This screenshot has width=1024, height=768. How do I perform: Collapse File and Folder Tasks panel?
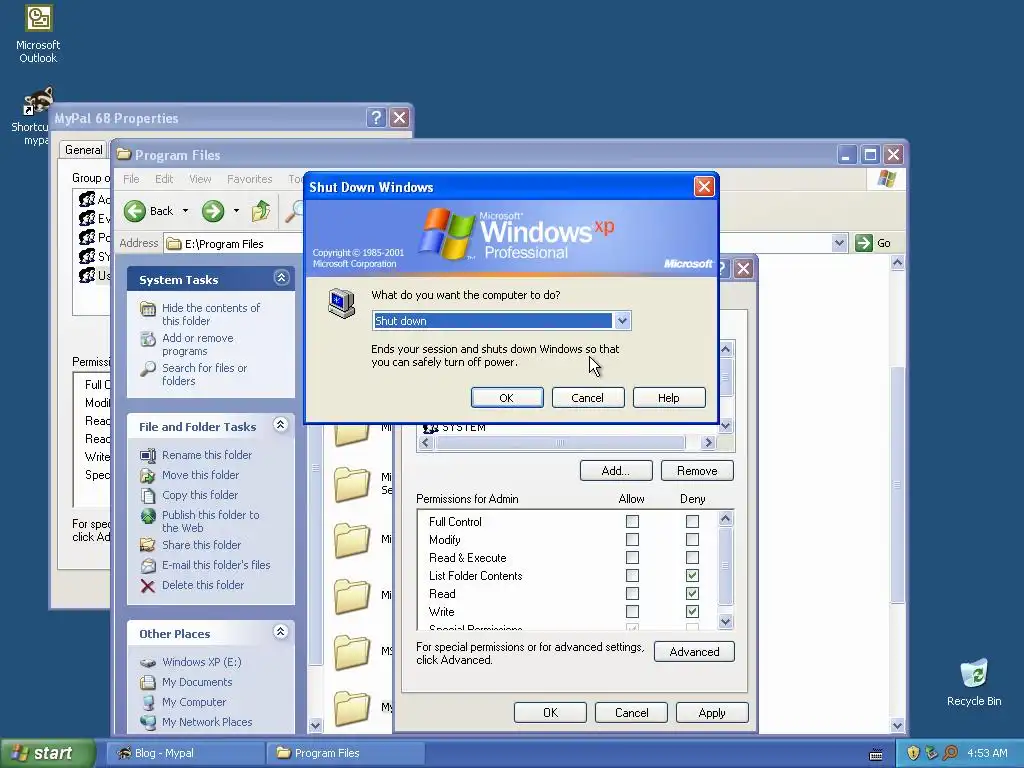[281, 425]
